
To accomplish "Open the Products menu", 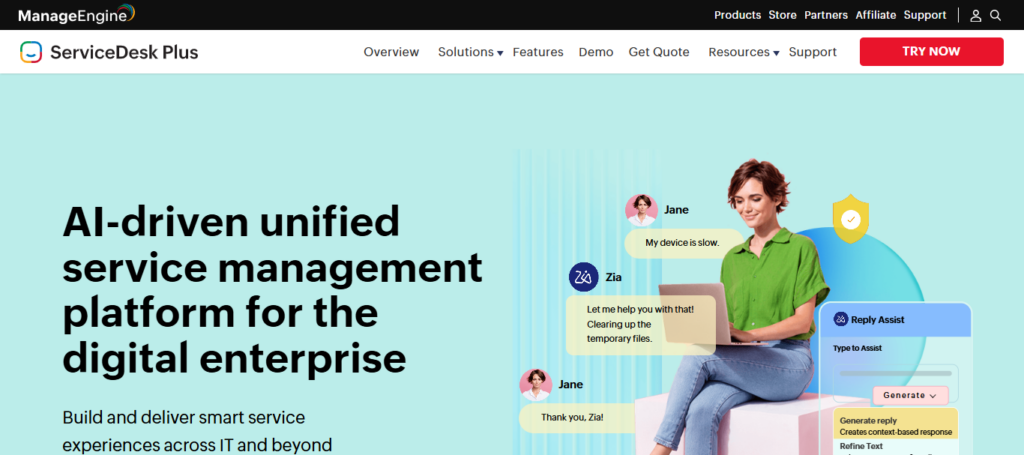I will (x=737, y=15).
